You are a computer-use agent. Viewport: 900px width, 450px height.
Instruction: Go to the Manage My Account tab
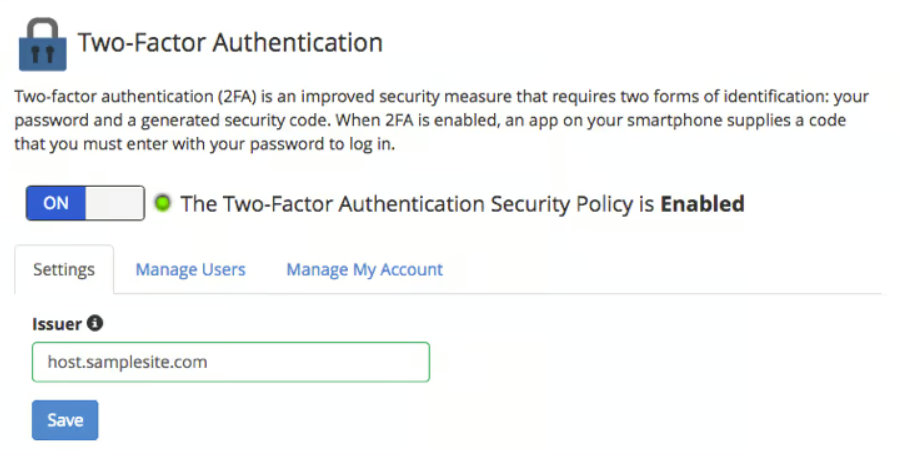tap(364, 269)
